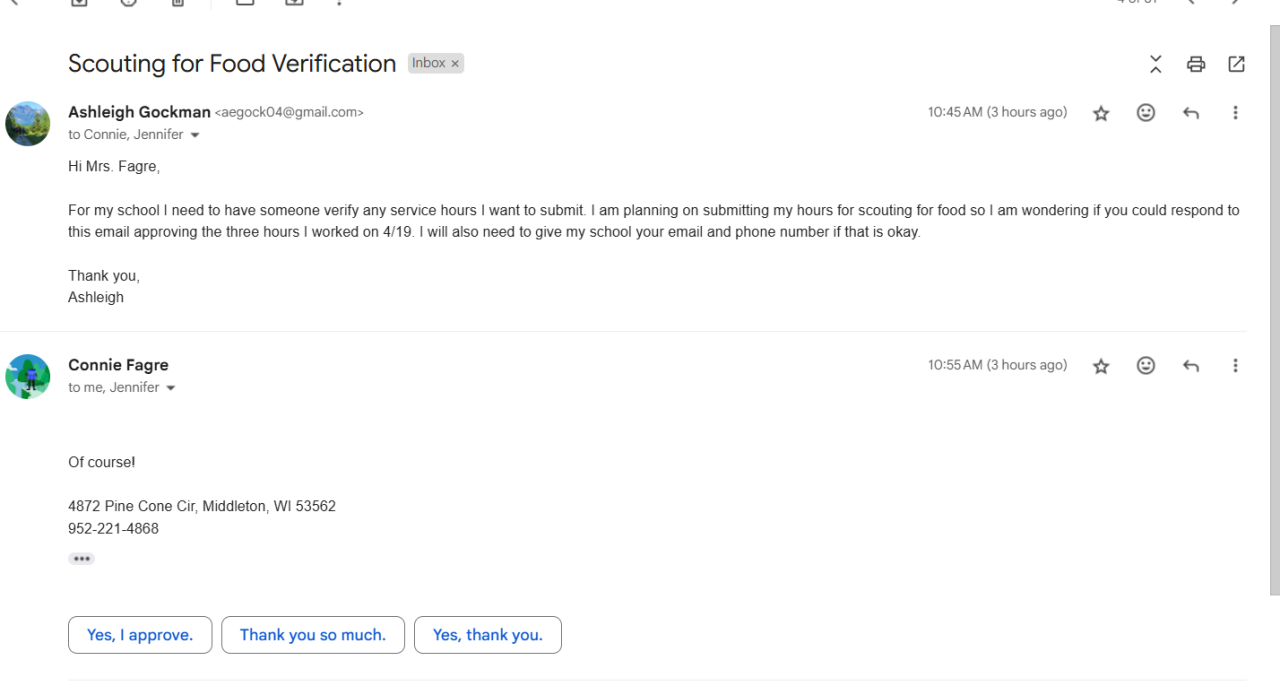Star Ashleigh Gockman's message
This screenshot has height=695, width=1280.
[1101, 113]
